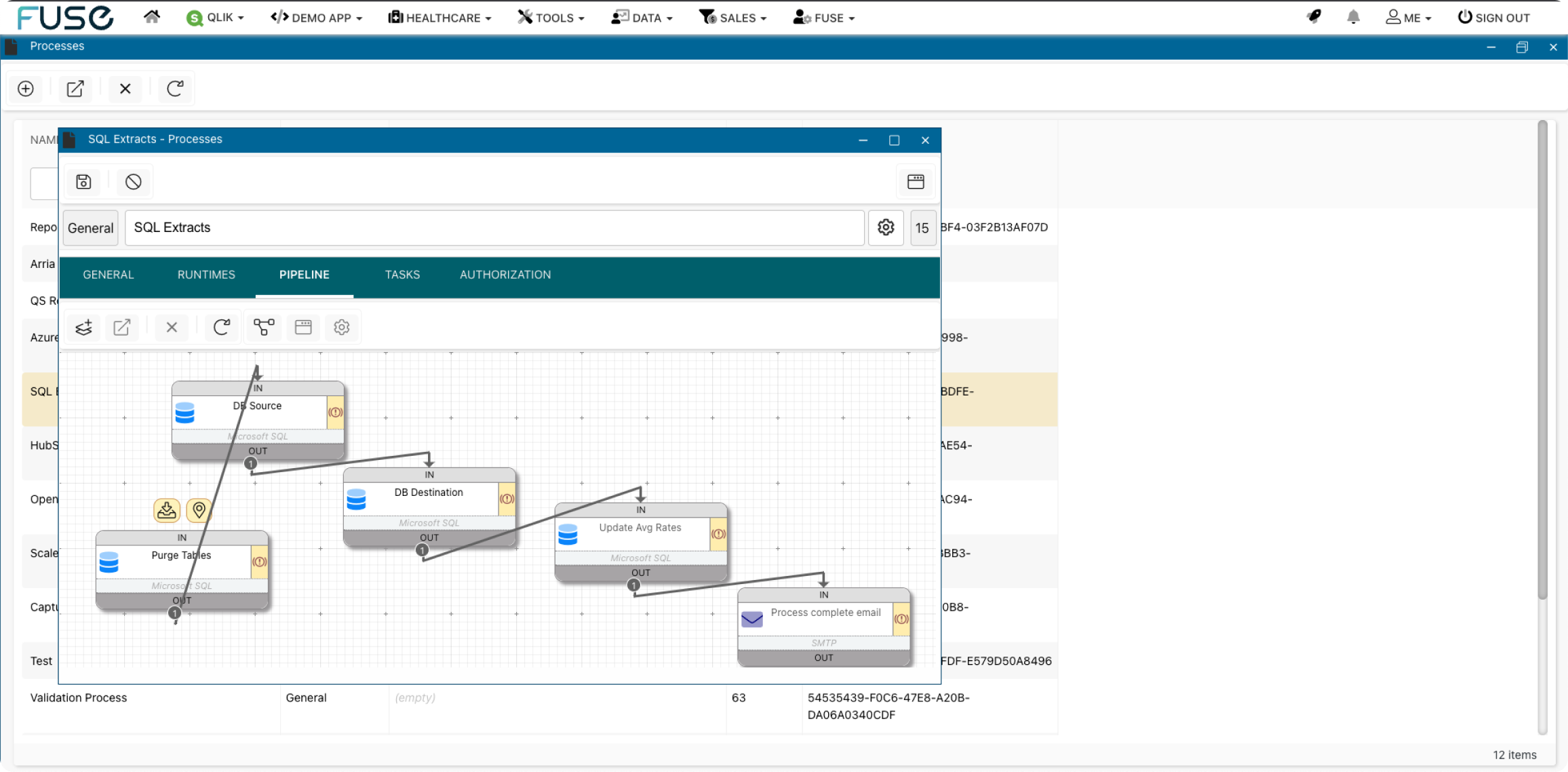Close the SQL Extracts window
Viewport: 1568px width, 772px height.
click(925, 140)
